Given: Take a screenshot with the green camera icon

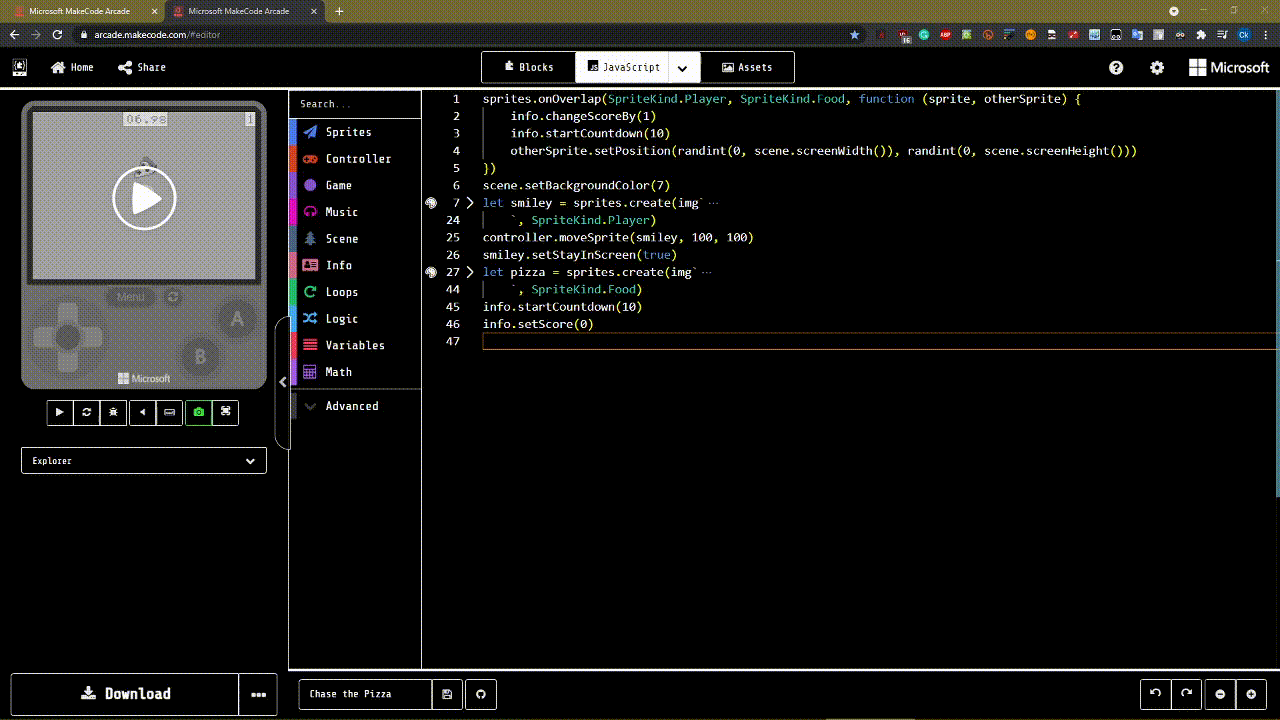Looking at the screenshot, I should [198, 412].
